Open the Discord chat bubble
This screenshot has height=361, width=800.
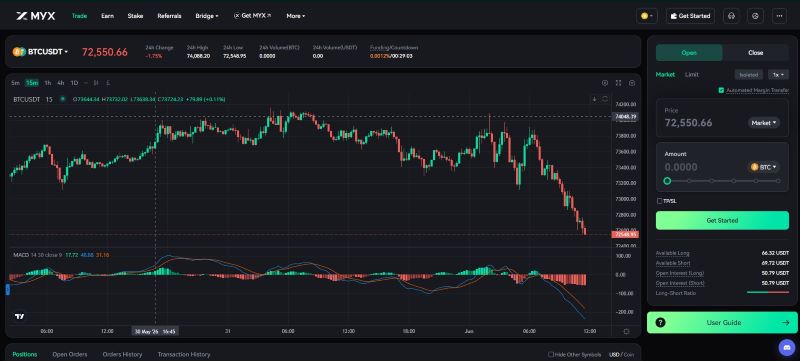[x=787, y=347]
